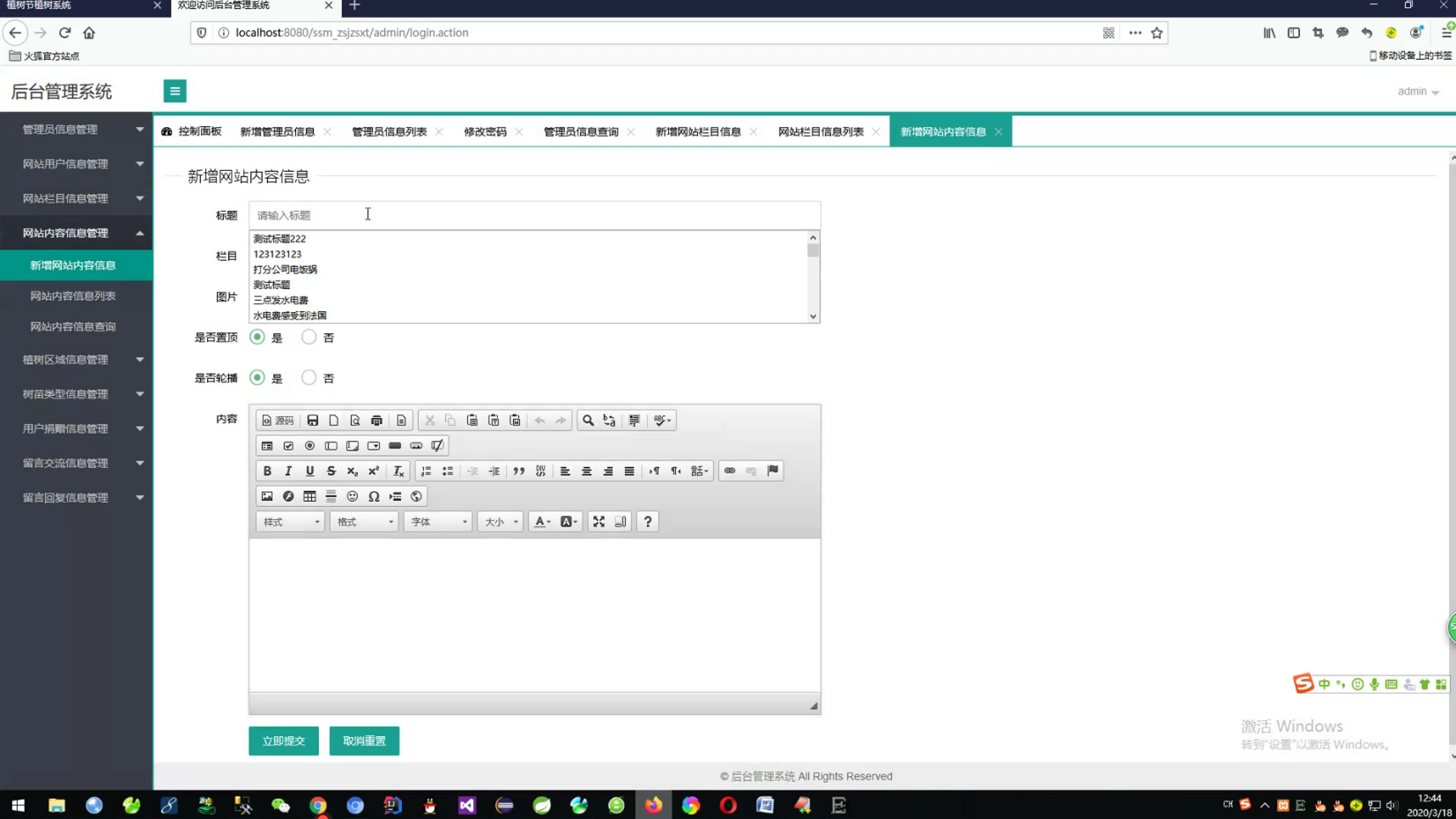Screen dimensions: 1456x819
Task: Collapse 网站内容信息管理 sidebar menu
Action: click(77, 233)
